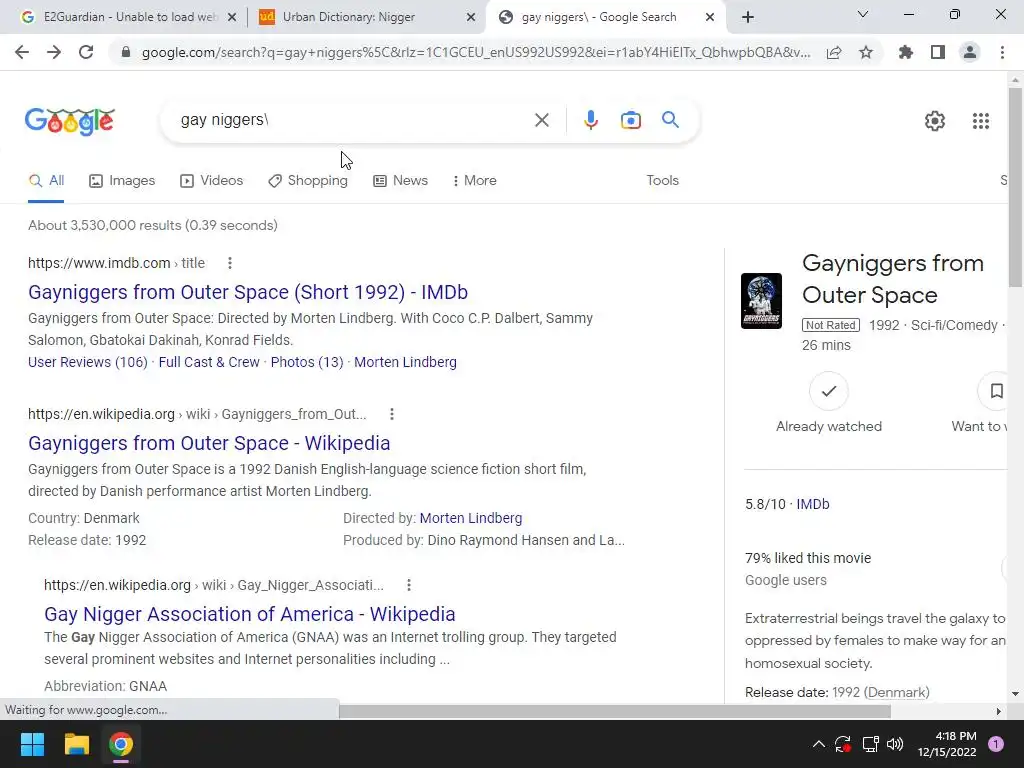
Task: Click the '79% liked this movie' text
Action: (808, 558)
